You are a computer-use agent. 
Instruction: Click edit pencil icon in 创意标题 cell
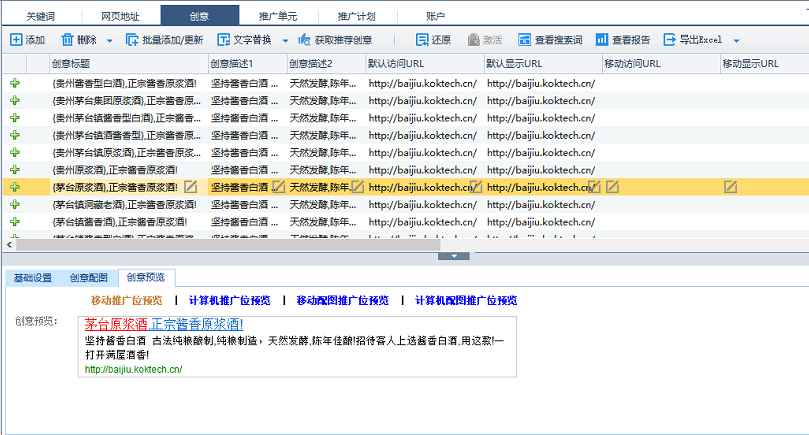[x=191, y=186]
